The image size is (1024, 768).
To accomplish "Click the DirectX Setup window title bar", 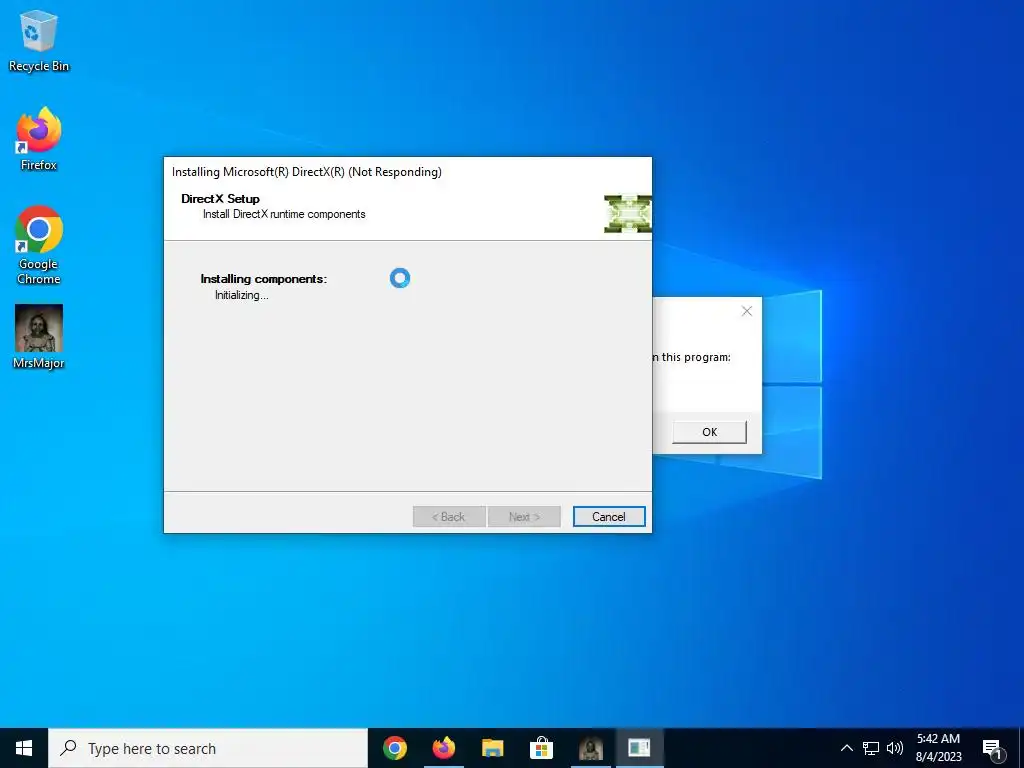I will 408,172.
